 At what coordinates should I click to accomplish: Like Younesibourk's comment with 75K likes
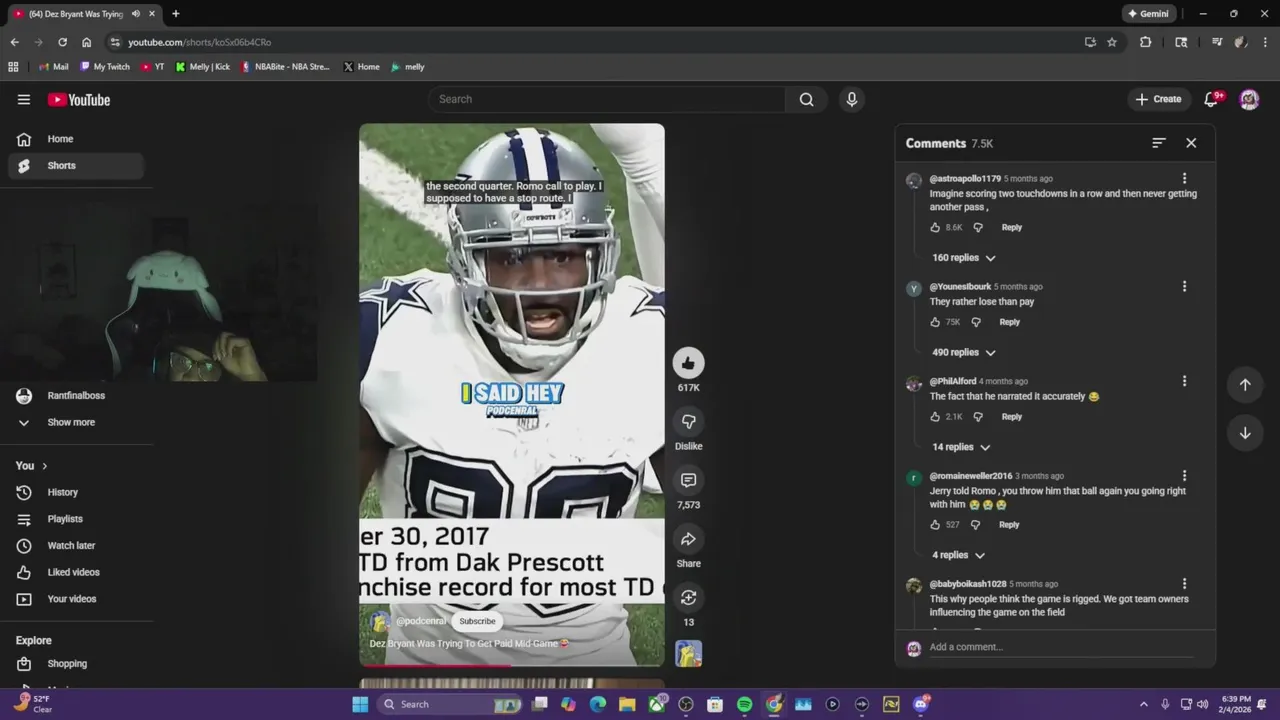point(935,322)
